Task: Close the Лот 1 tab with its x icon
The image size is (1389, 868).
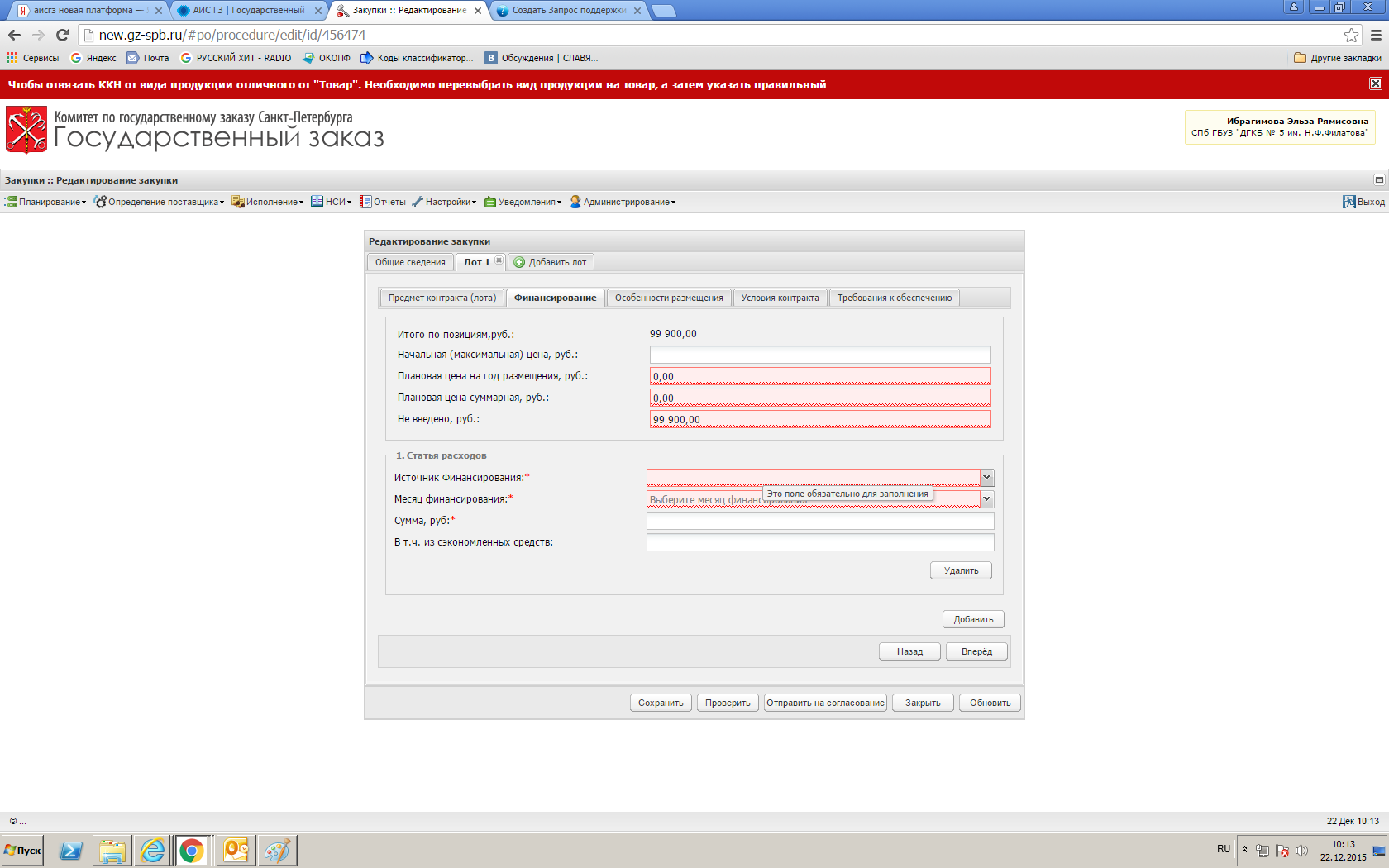Action: click(x=499, y=260)
